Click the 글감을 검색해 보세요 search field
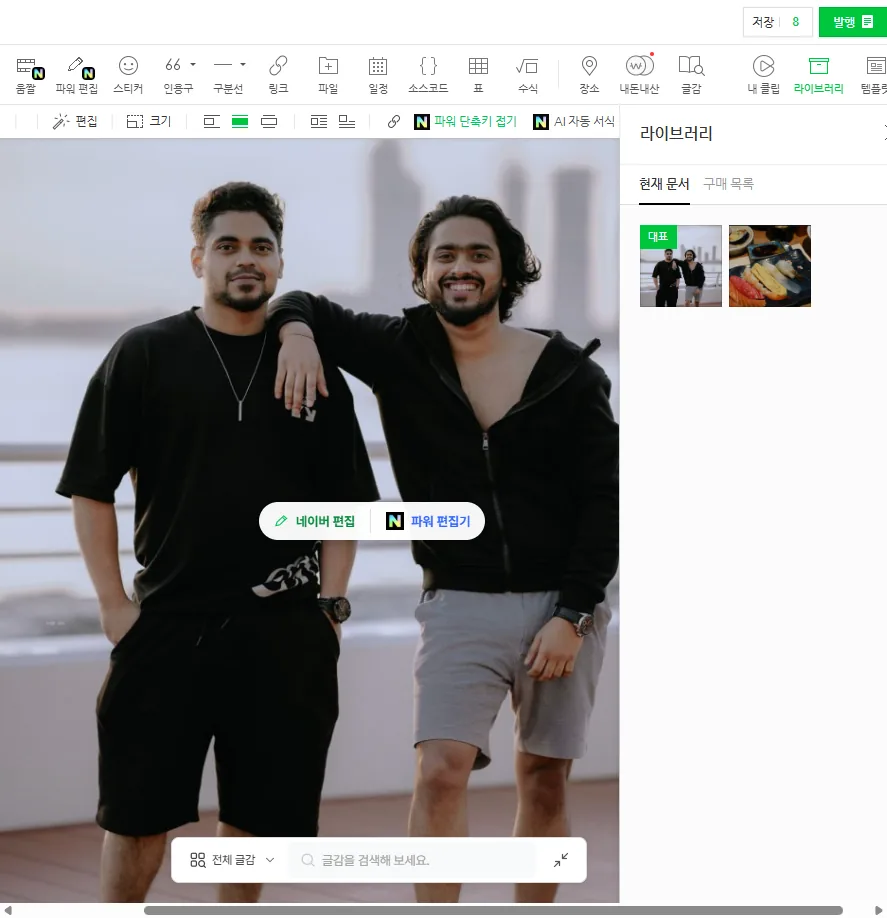 coord(412,860)
